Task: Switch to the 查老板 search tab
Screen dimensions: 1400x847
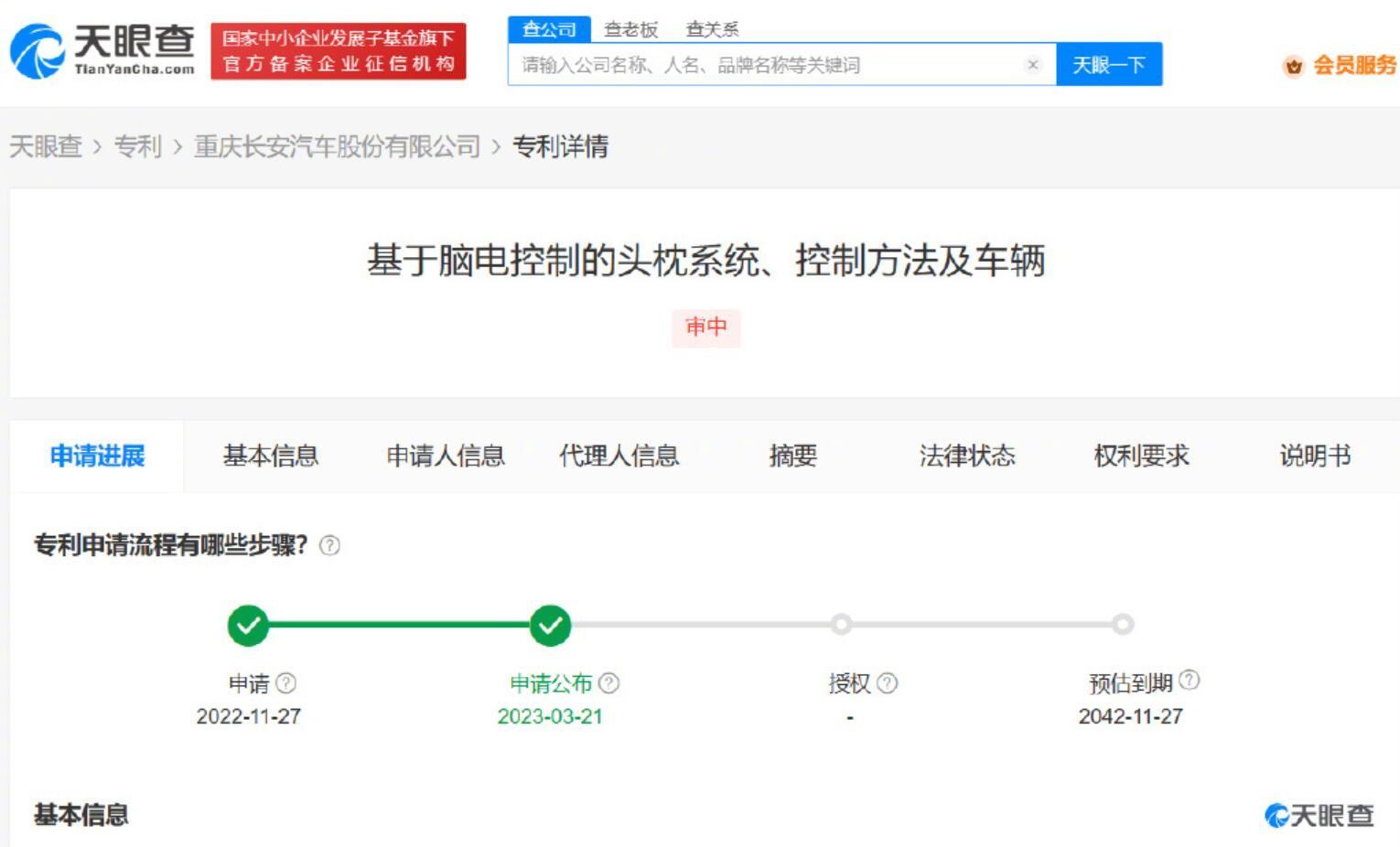Action: pos(630,29)
